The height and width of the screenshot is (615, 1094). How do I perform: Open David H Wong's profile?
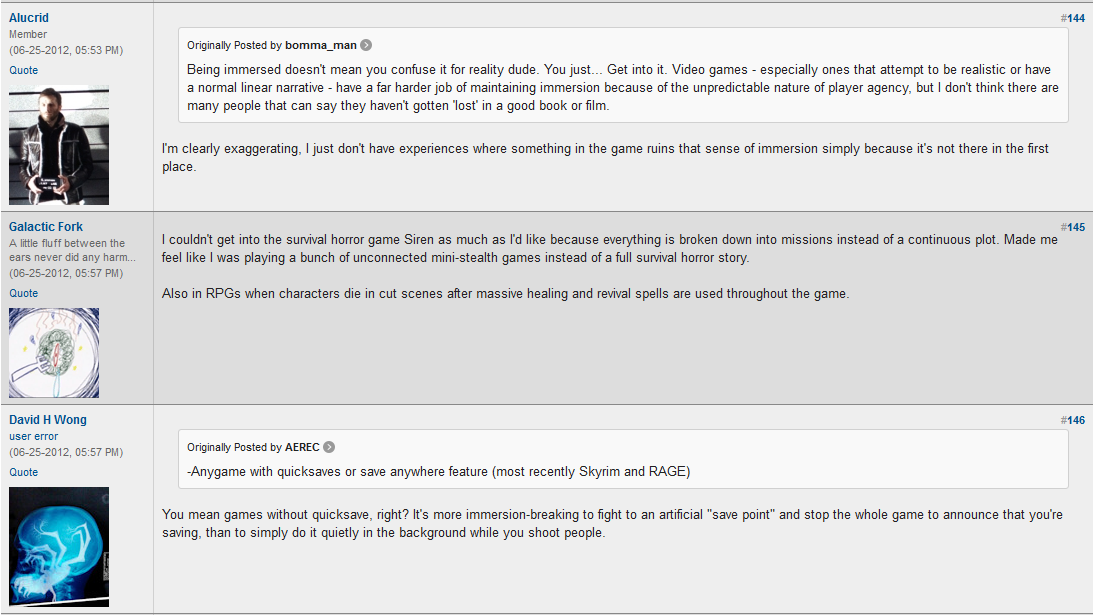point(48,420)
